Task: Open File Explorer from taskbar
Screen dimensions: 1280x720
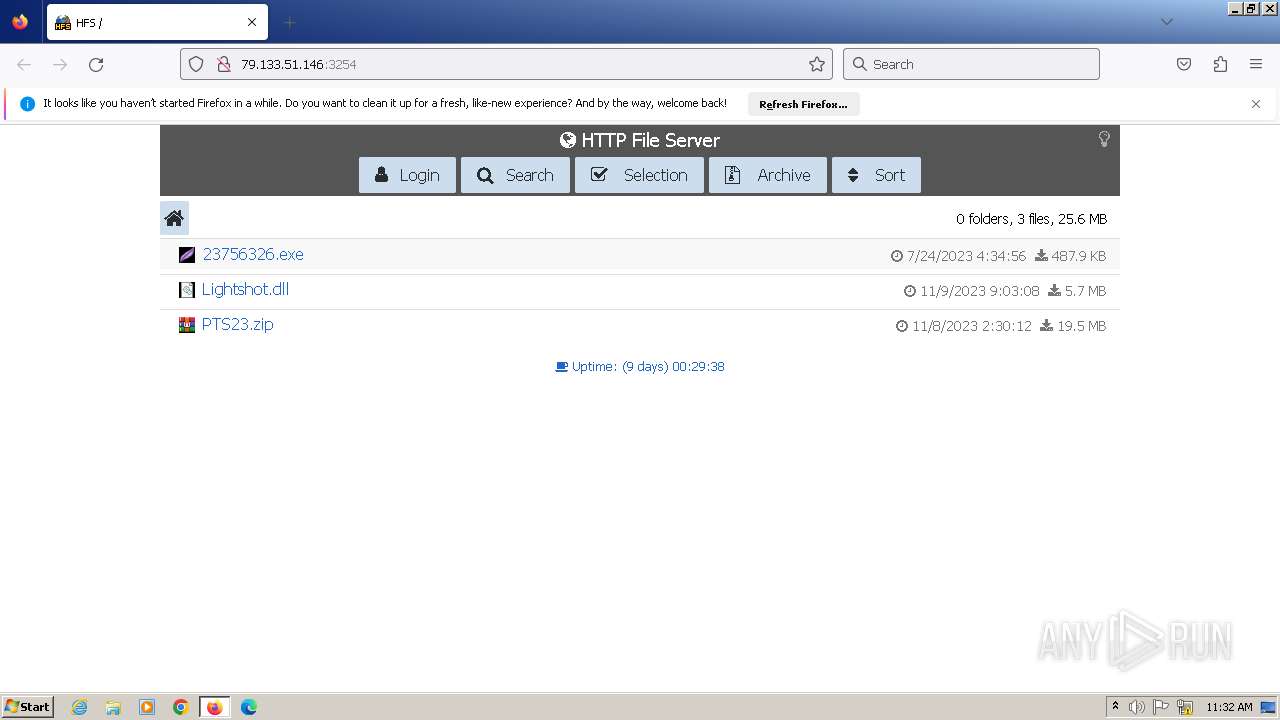Action: (x=113, y=707)
